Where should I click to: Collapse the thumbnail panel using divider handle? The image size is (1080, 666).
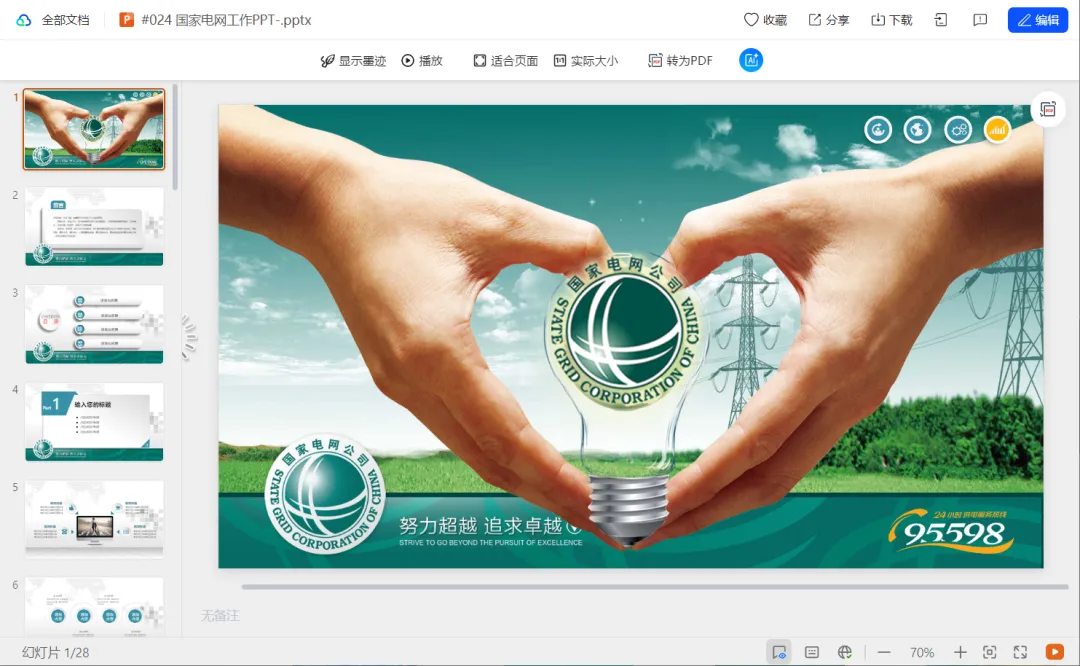click(189, 337)
